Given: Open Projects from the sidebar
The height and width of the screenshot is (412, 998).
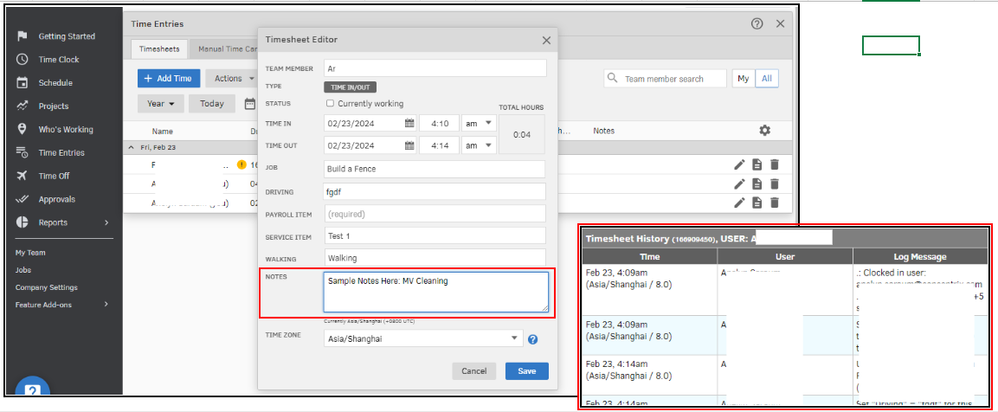Looking at the screenshot, I should [53, 106].
